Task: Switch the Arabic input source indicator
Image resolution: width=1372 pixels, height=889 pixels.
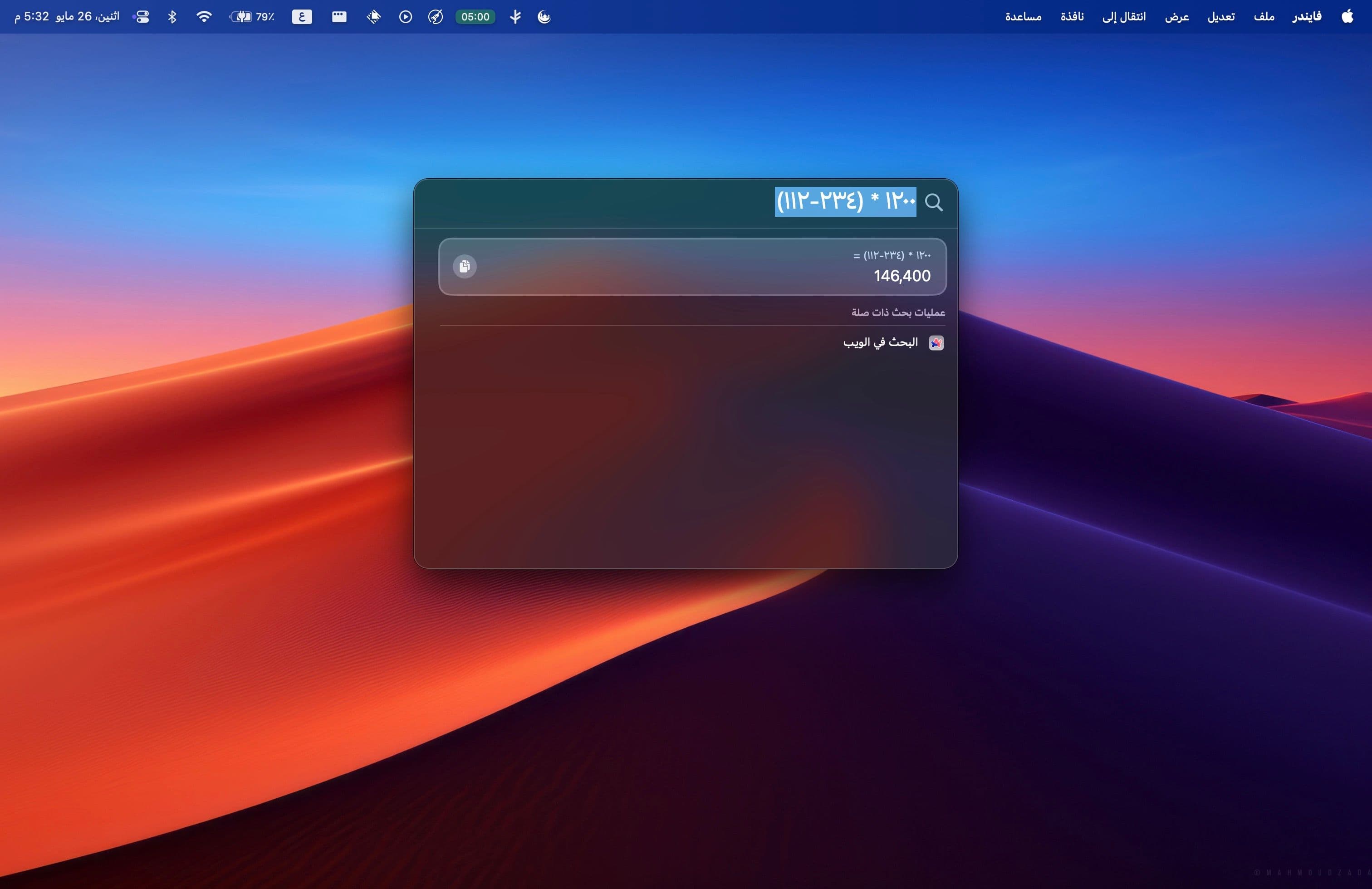Action: tap(302, 17)
